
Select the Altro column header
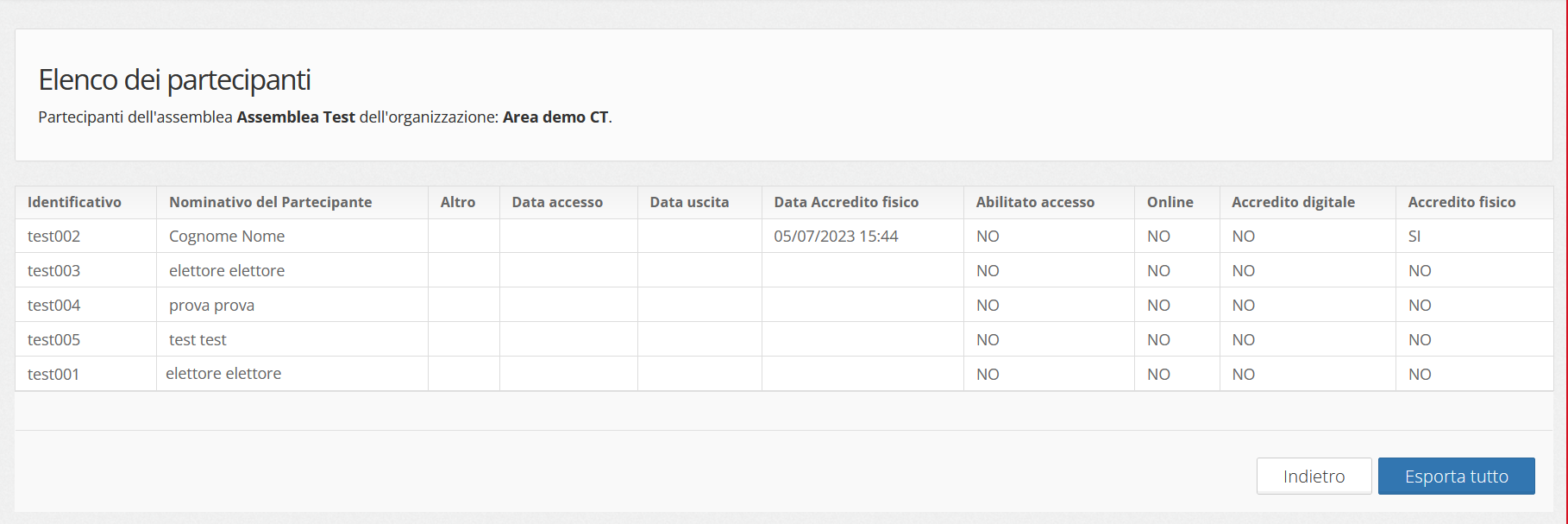tap(464, 202)
